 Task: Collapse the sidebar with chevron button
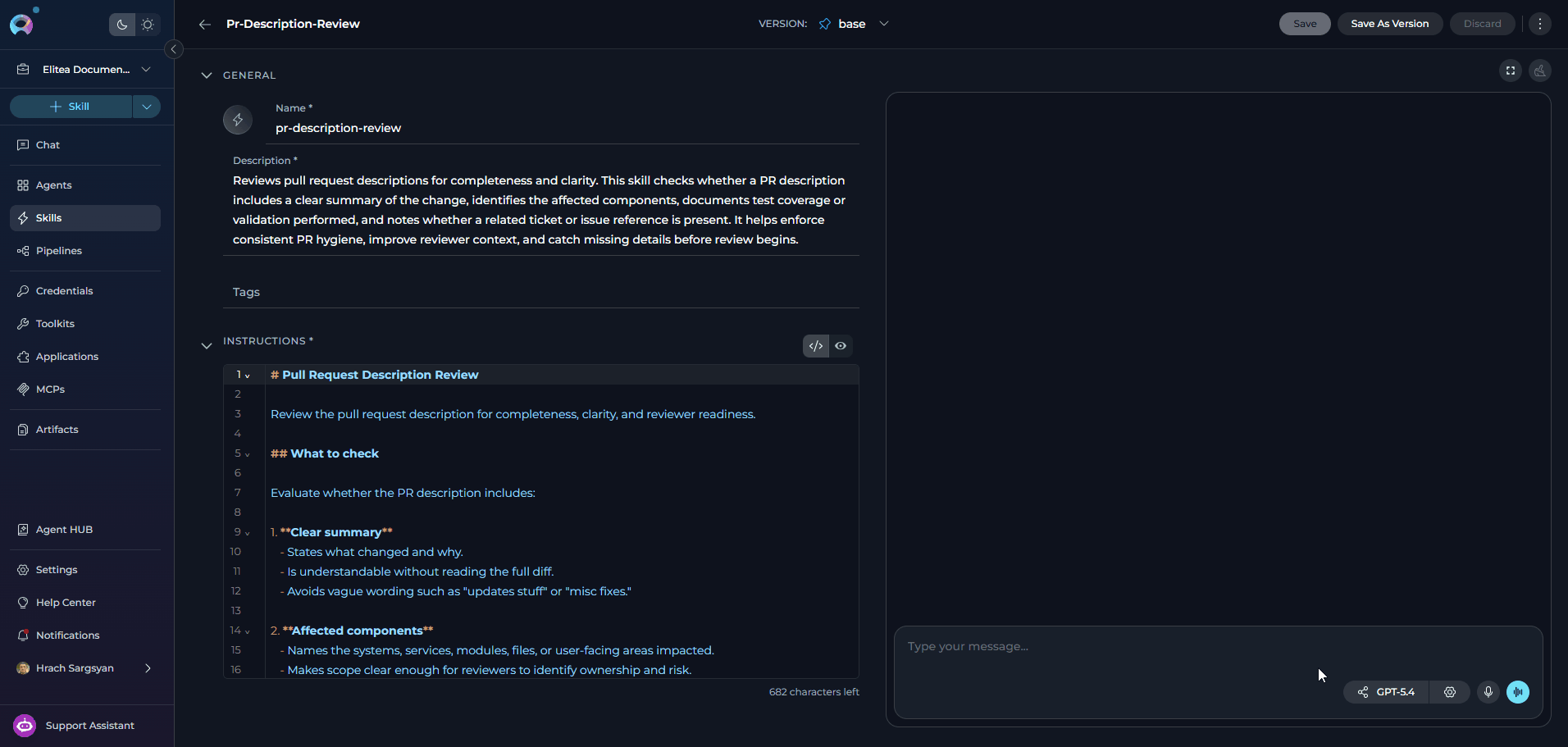(173, 49)
